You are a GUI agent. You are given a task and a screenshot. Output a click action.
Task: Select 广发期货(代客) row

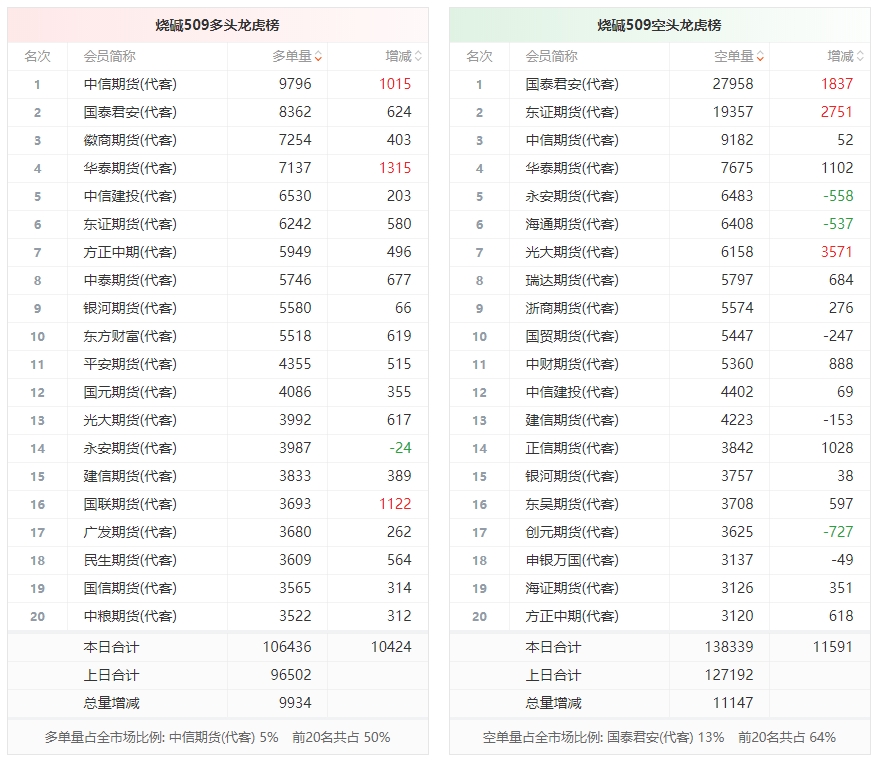(x=218, y=532)
